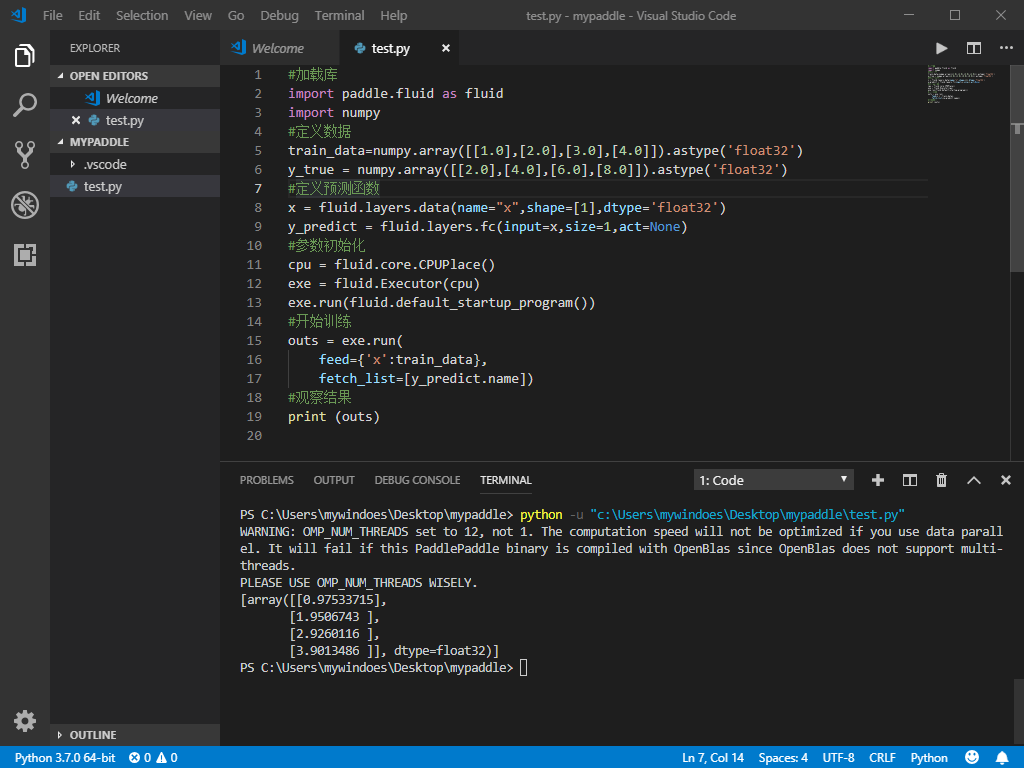Select Welcome in Open Editors list

[x=135, y=98]
